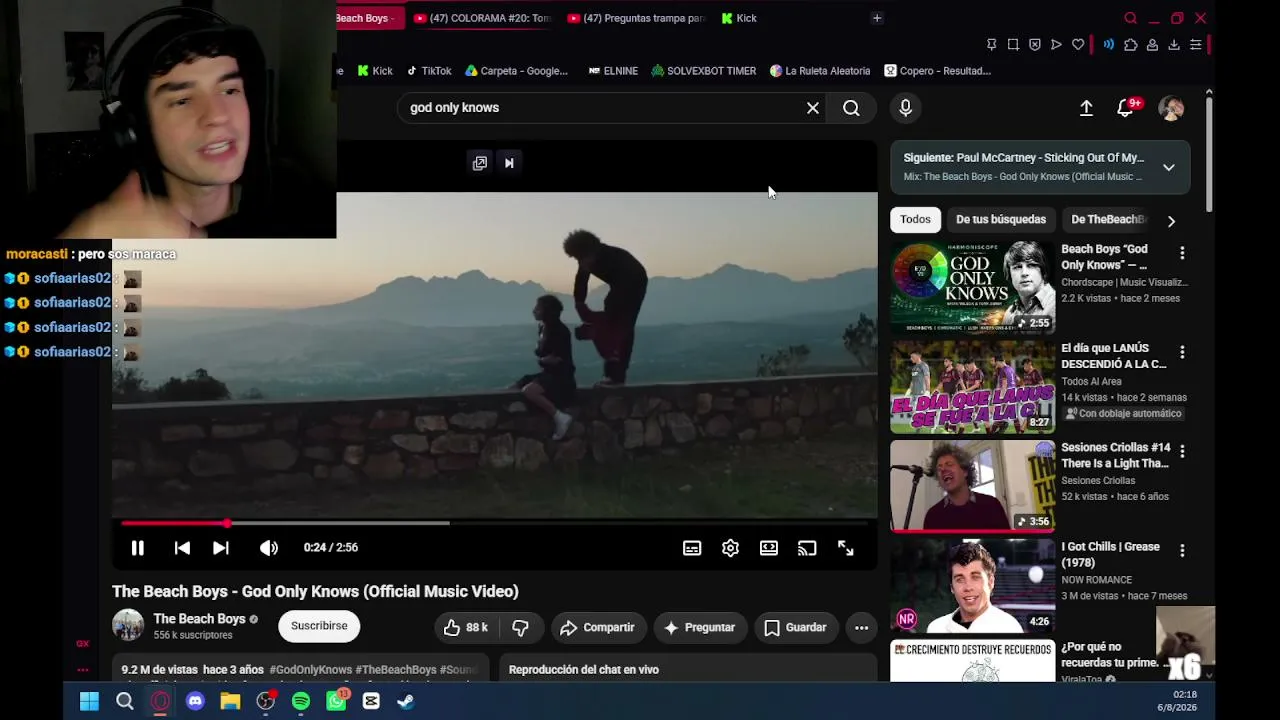Open options for the LANÚS video suggestion
This screenshot has width=1280, height=720.
pyautogui.click(x=1182, y=352)
